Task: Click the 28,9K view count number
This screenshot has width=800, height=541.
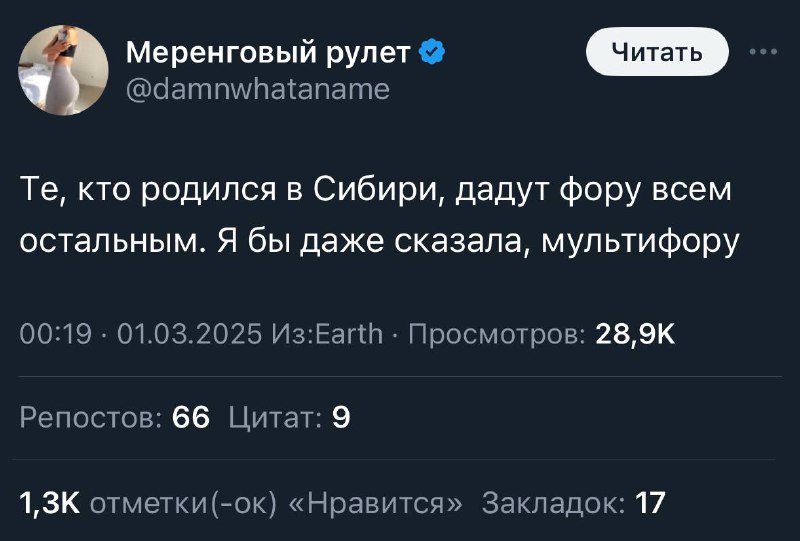Action: click(635, 334)
